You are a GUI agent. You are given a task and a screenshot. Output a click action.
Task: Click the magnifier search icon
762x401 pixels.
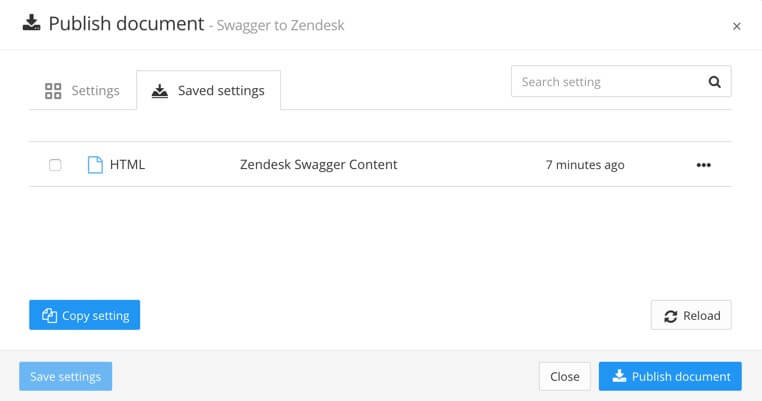click(x=714, y=82)
